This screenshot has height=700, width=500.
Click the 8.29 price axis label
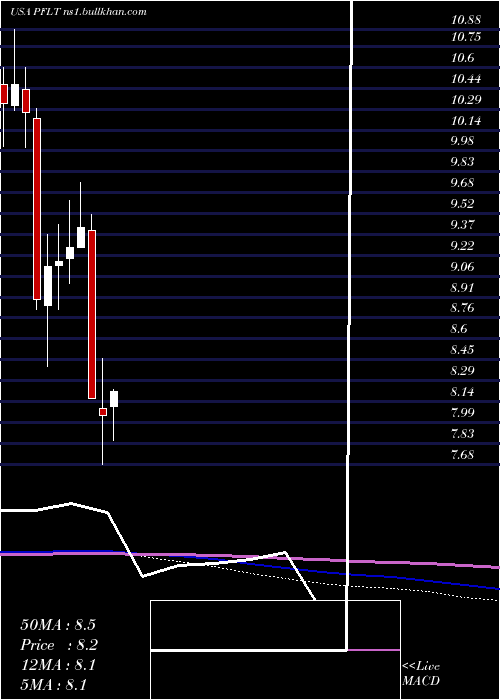462,371
